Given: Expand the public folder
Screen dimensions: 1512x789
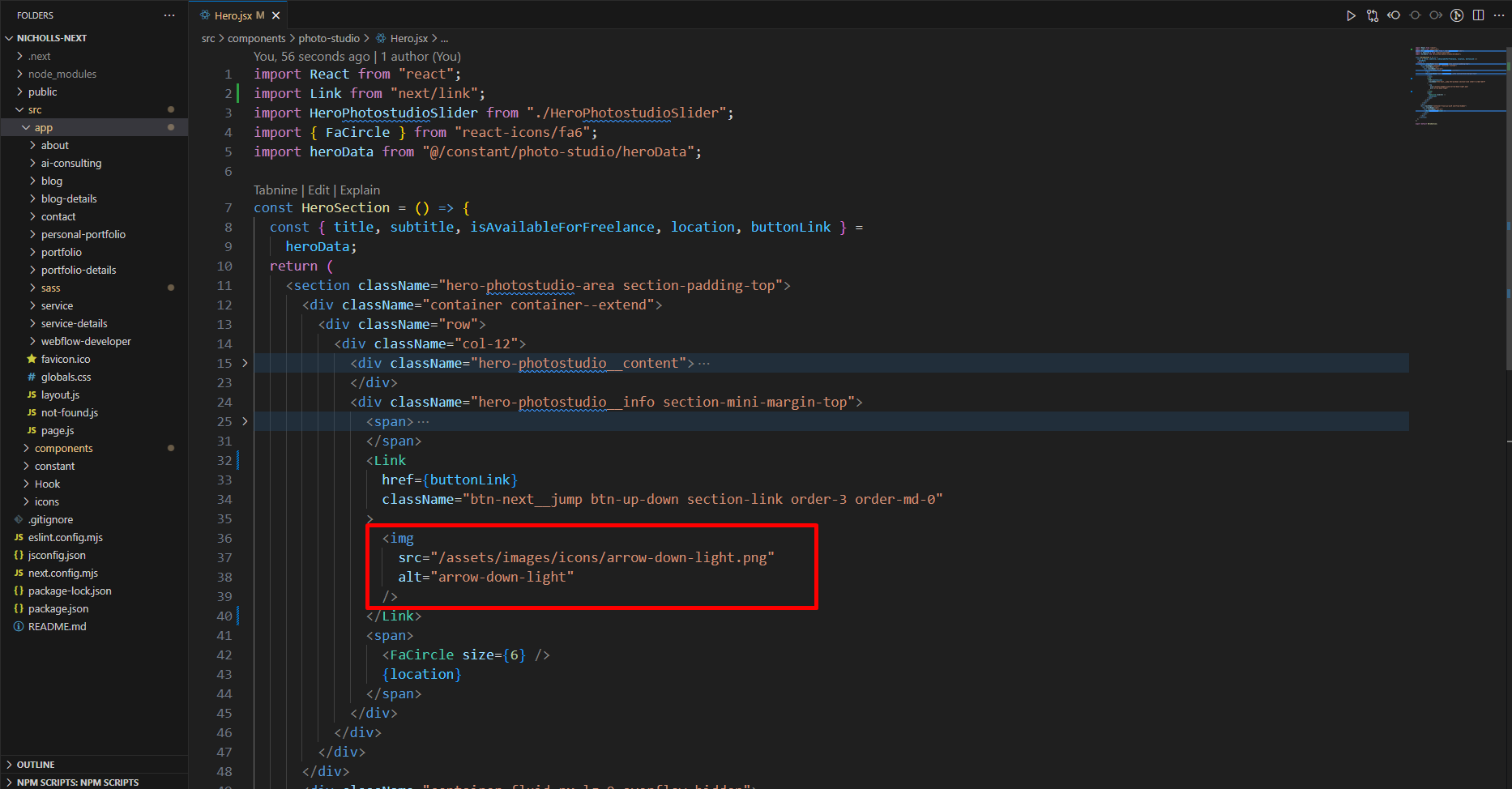Looking at the screenshot, I should (x=42, y=92).
